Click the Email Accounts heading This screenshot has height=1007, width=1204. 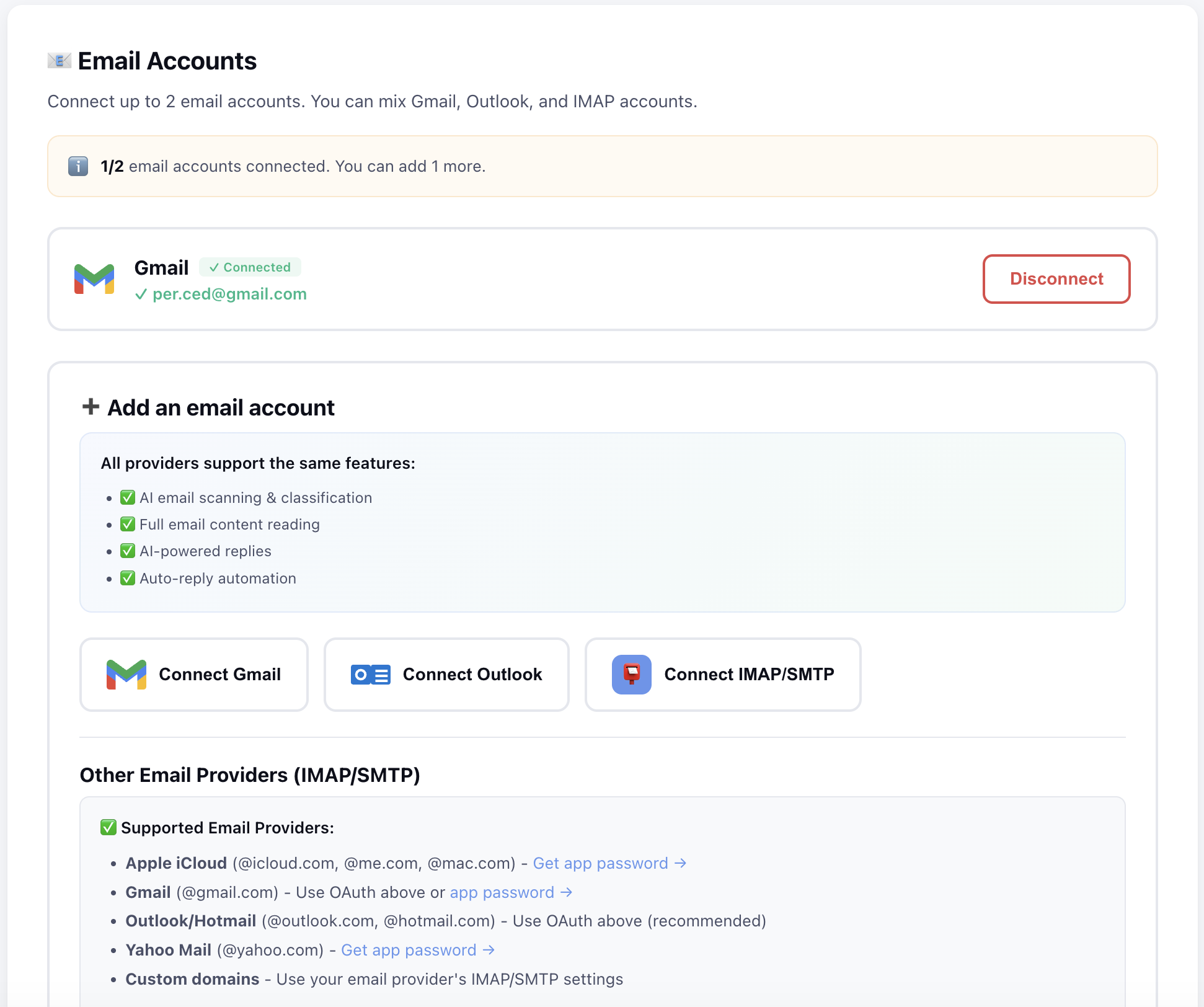pyautogui.click(x=167, y=61)
